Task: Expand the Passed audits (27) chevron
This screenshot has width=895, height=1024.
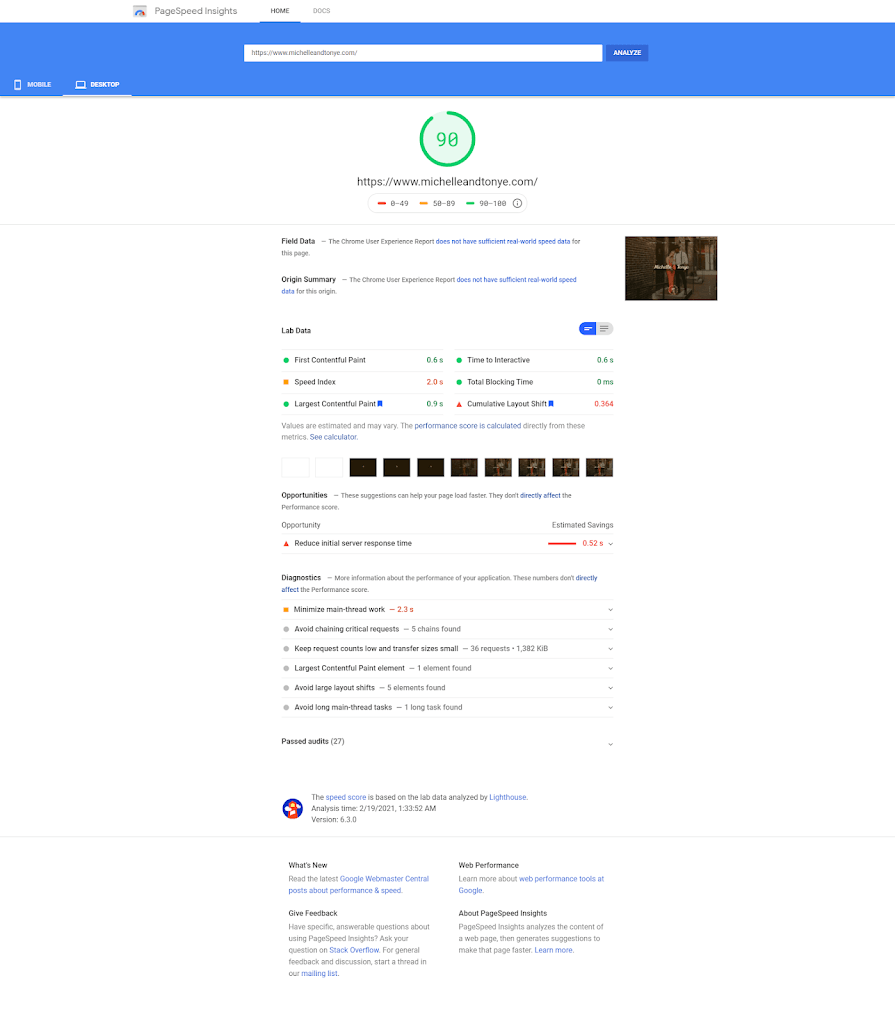Action: (x=610, y=744)
